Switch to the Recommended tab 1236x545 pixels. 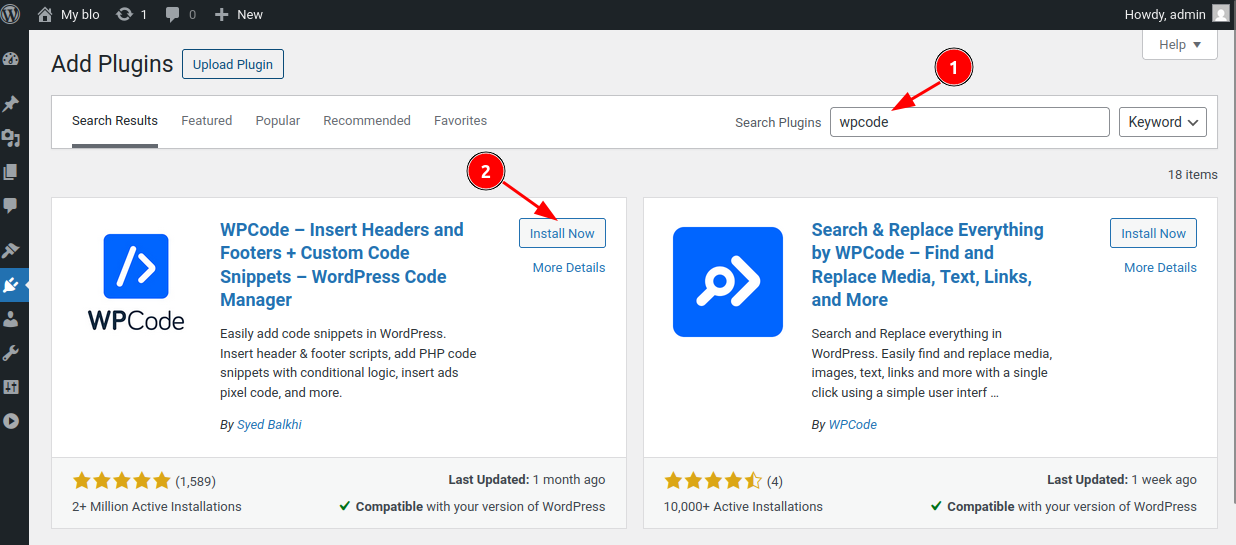(367, 121)
